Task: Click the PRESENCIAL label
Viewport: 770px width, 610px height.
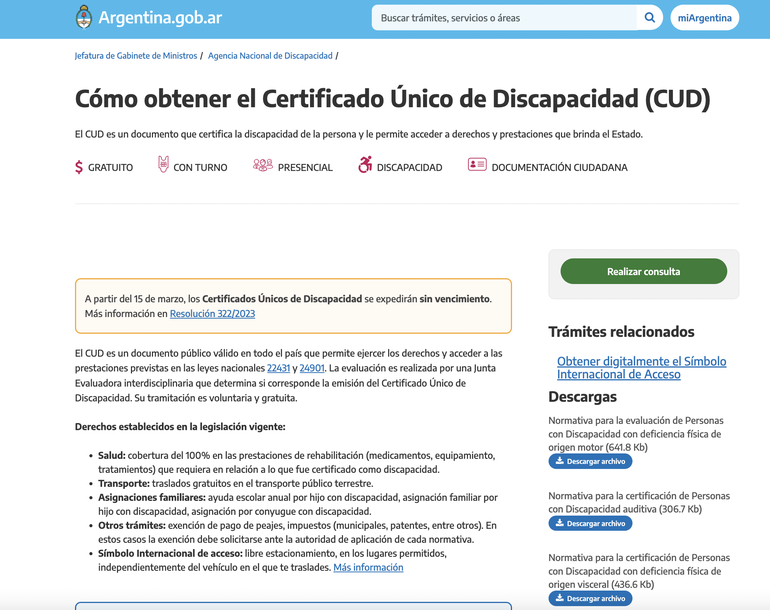Action: 305,167
